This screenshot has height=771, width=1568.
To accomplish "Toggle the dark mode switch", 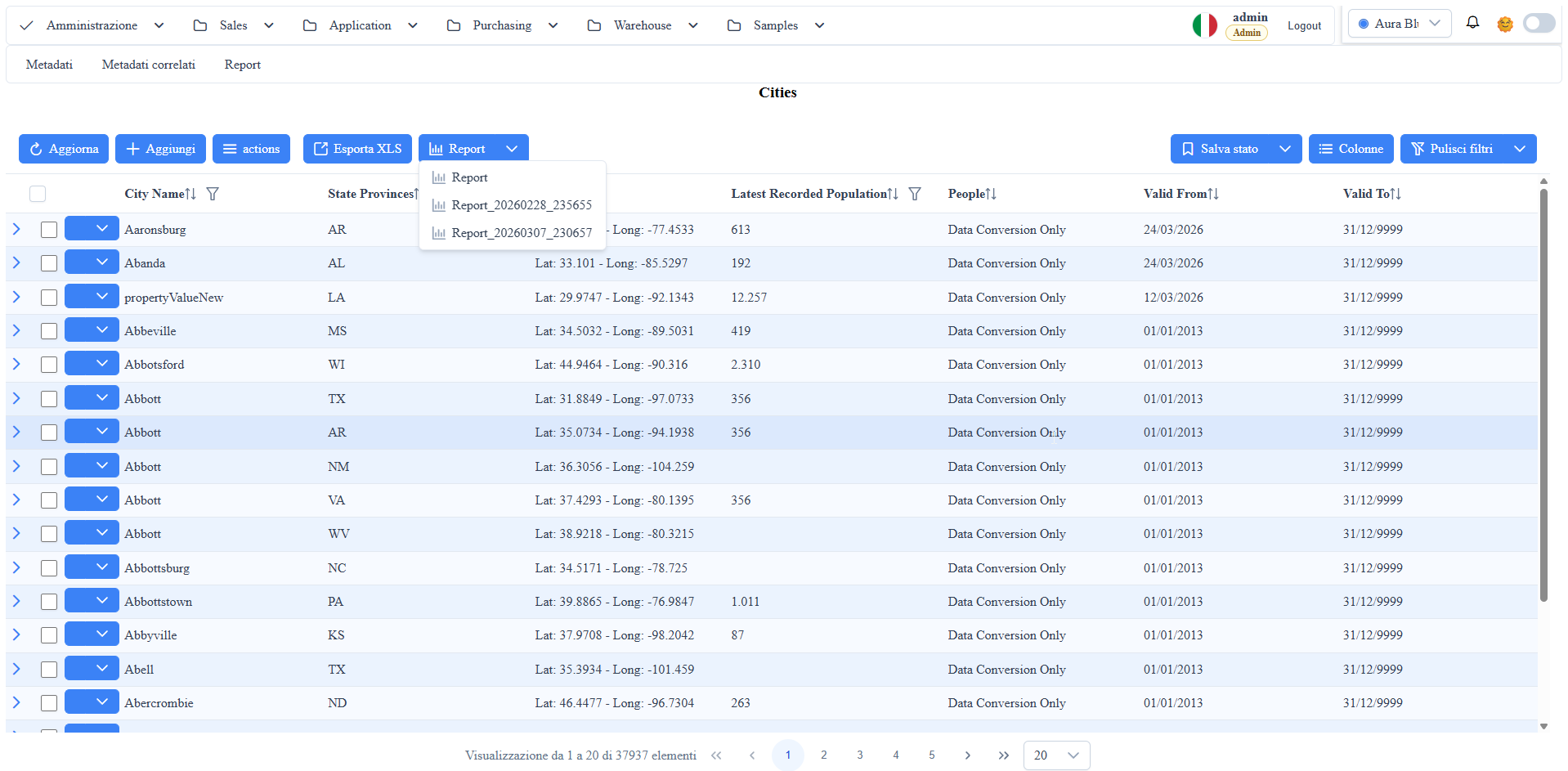I will [1539, 23].
